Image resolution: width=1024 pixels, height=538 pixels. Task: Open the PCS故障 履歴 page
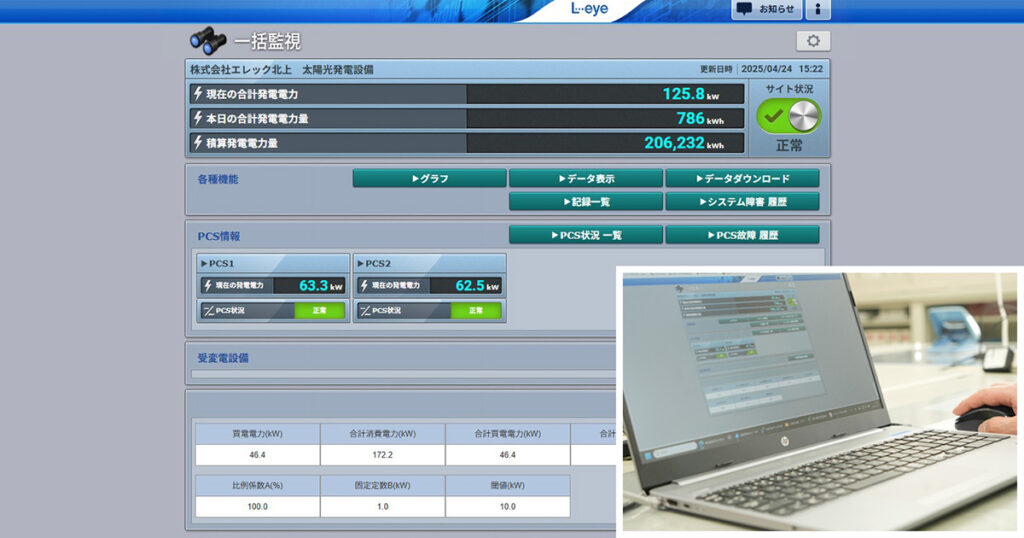pos(741,235)
